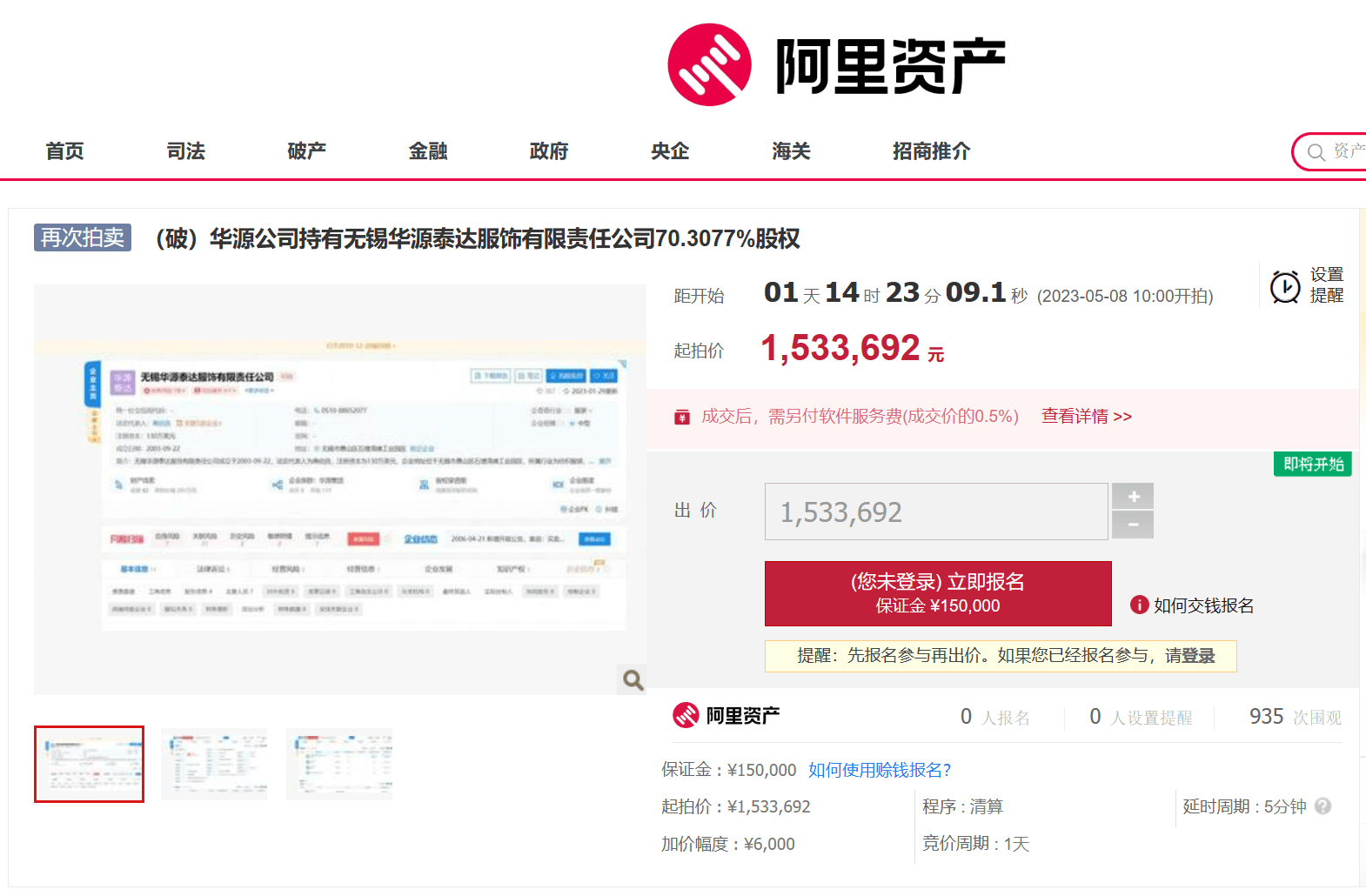The height and width of the screenshot is (896, 1366).
Task: Increase bid with the plus button
Action: point(1133,496)
